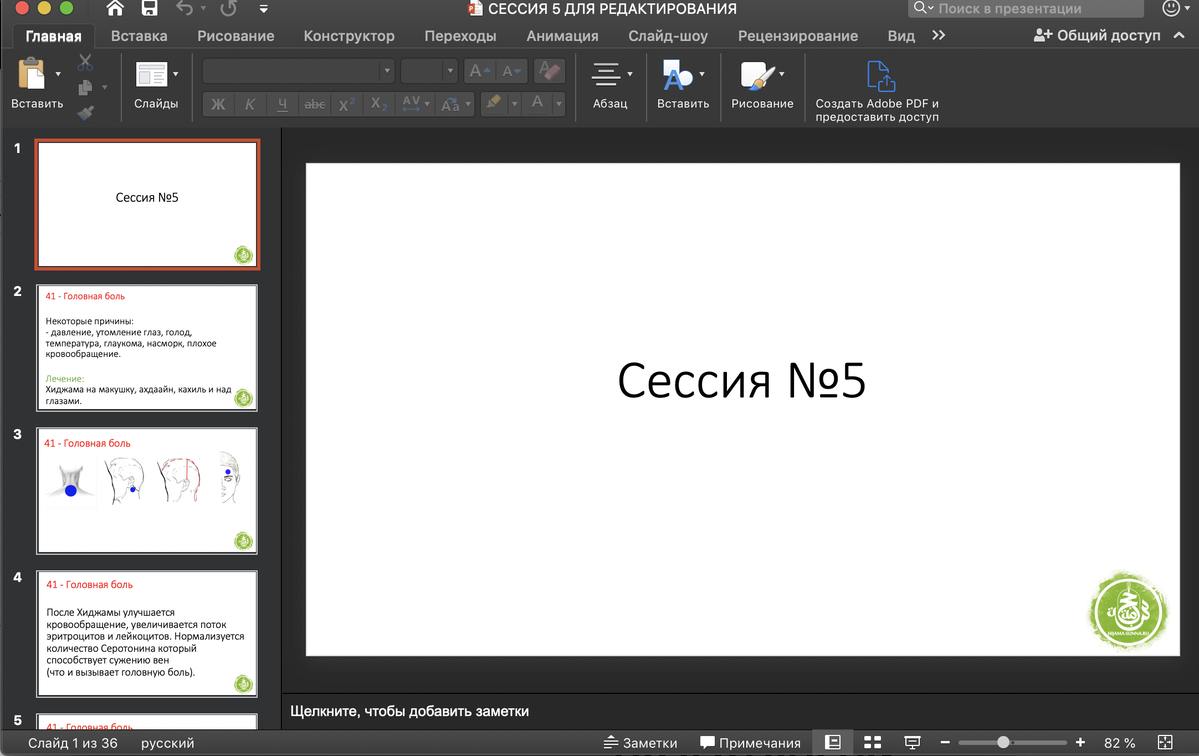Click the zoom slider handle
1199x756 pixels.
coord(1003,742)
